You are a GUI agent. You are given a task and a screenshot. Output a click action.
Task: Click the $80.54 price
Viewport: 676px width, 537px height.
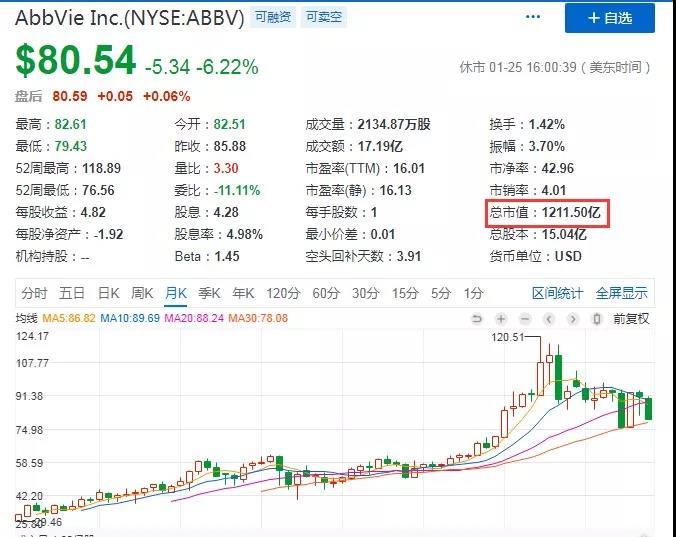point(76,61)
